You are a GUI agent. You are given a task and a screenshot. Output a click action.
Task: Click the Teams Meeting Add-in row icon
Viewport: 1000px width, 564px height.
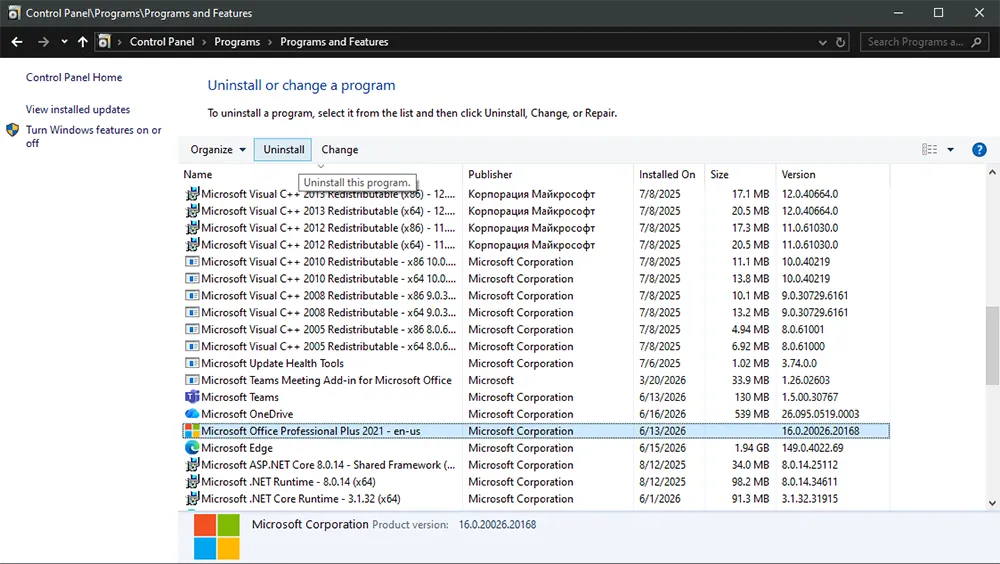[192, 380]
